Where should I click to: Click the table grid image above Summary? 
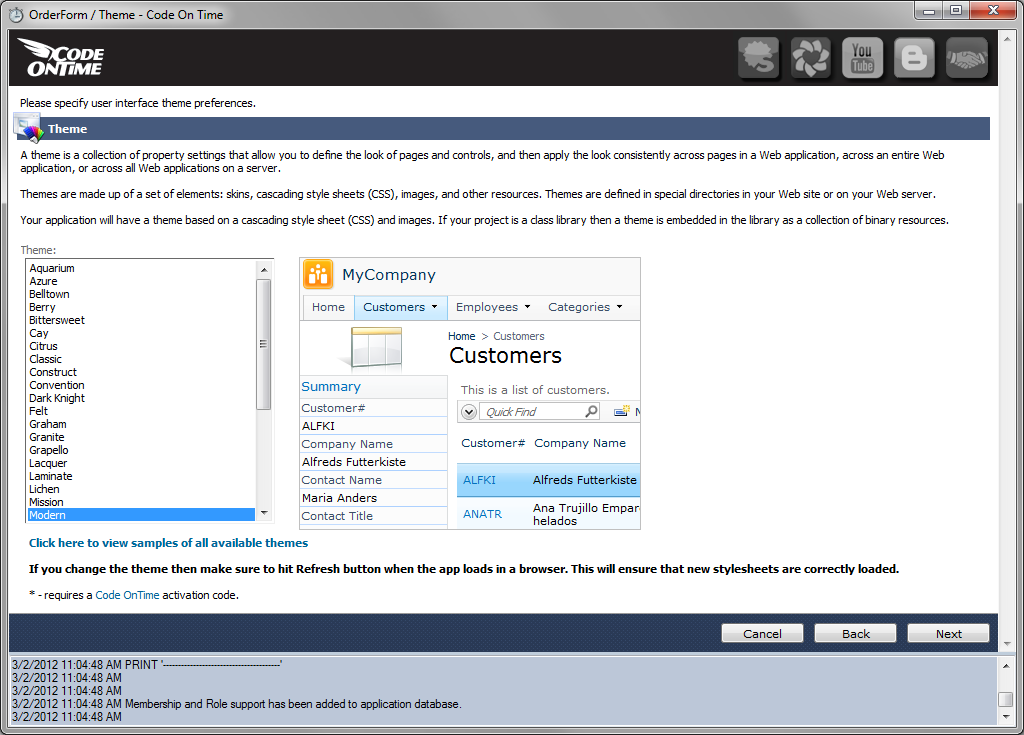pos(376,348)
